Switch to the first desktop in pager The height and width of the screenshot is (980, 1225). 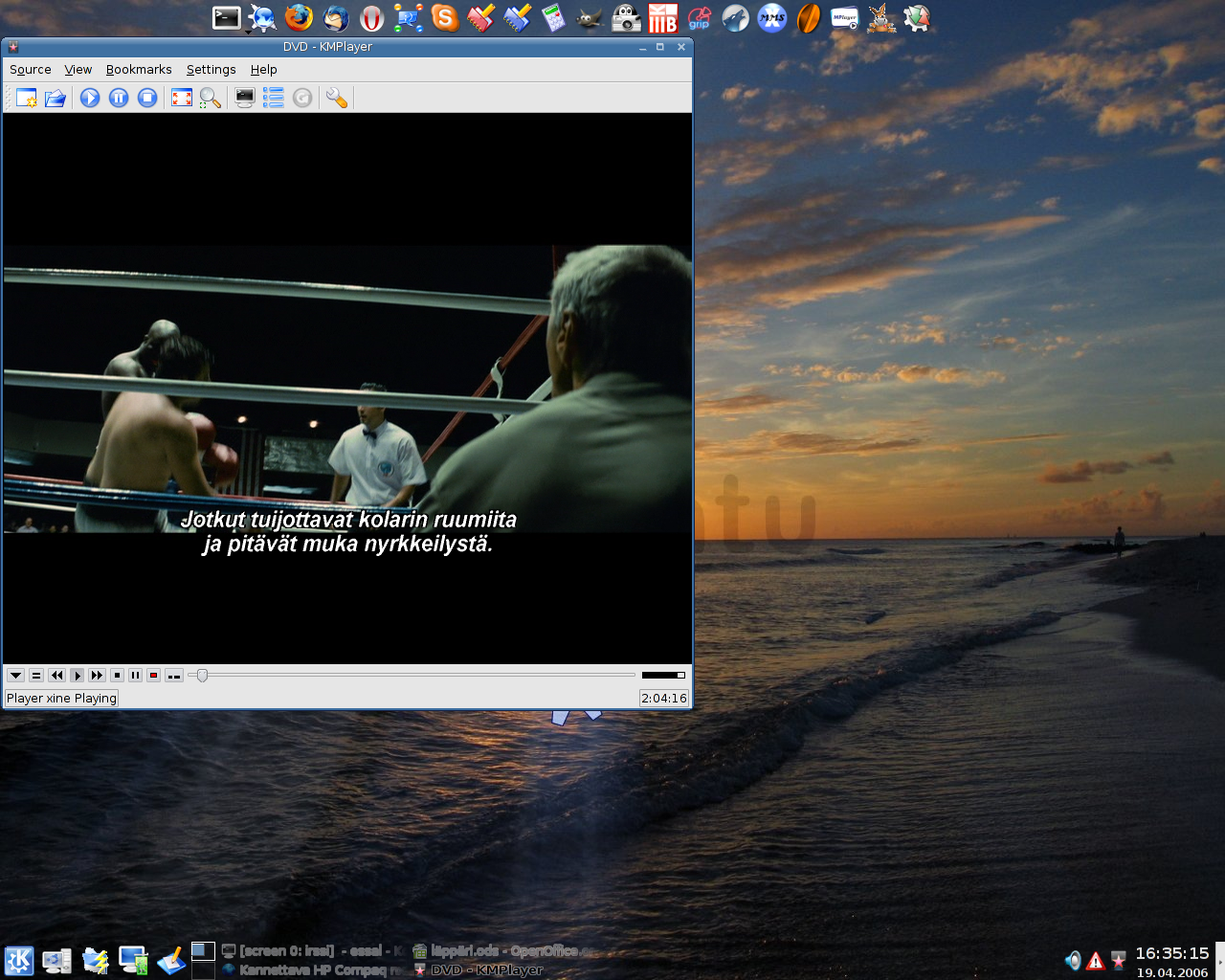(x=203, y=950)
